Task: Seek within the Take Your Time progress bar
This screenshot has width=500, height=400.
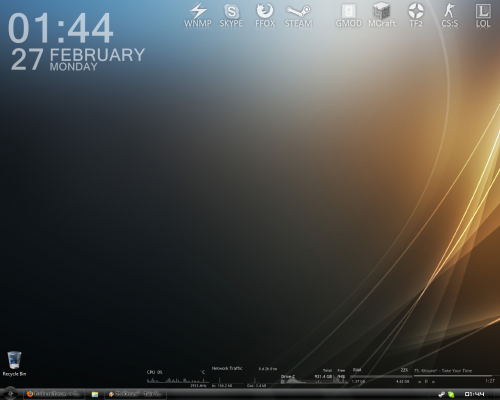Action: coord(453,376)
